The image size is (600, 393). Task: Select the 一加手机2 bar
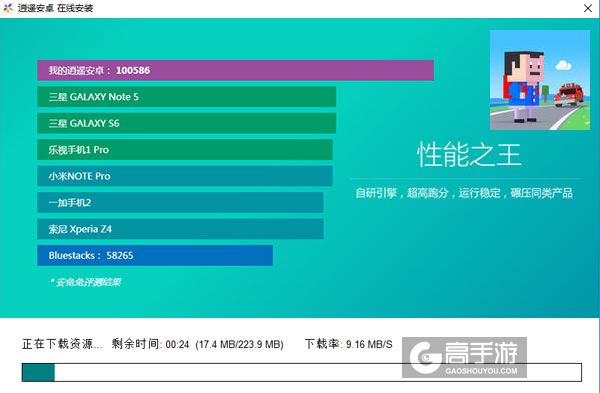click(x=180, y=202)
